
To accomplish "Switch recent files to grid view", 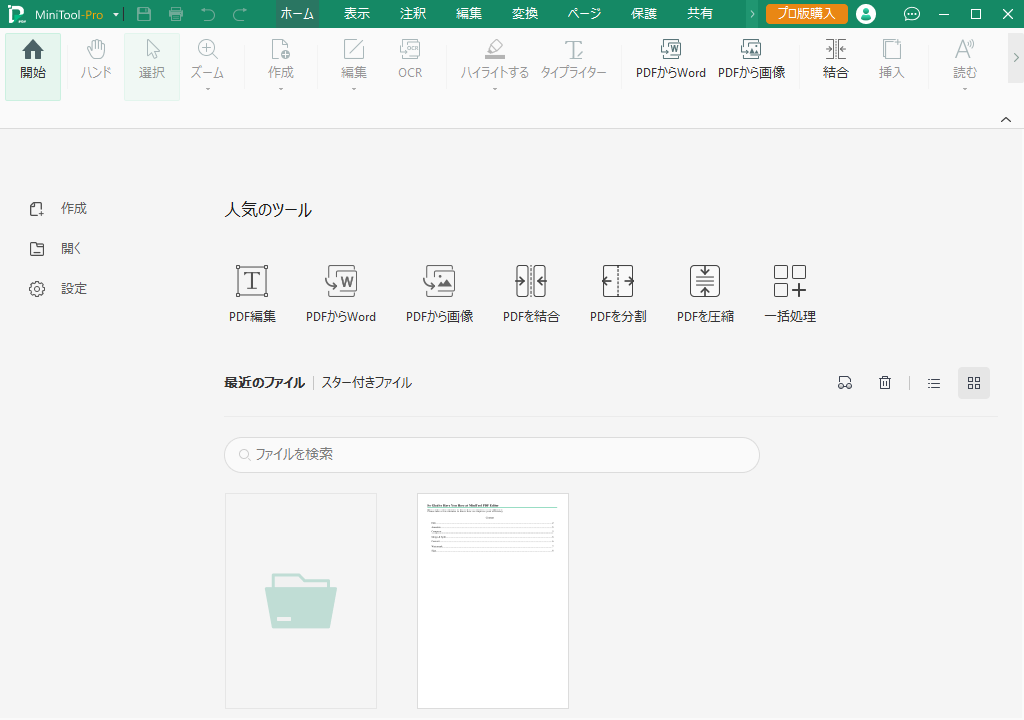I will [974, 383].
